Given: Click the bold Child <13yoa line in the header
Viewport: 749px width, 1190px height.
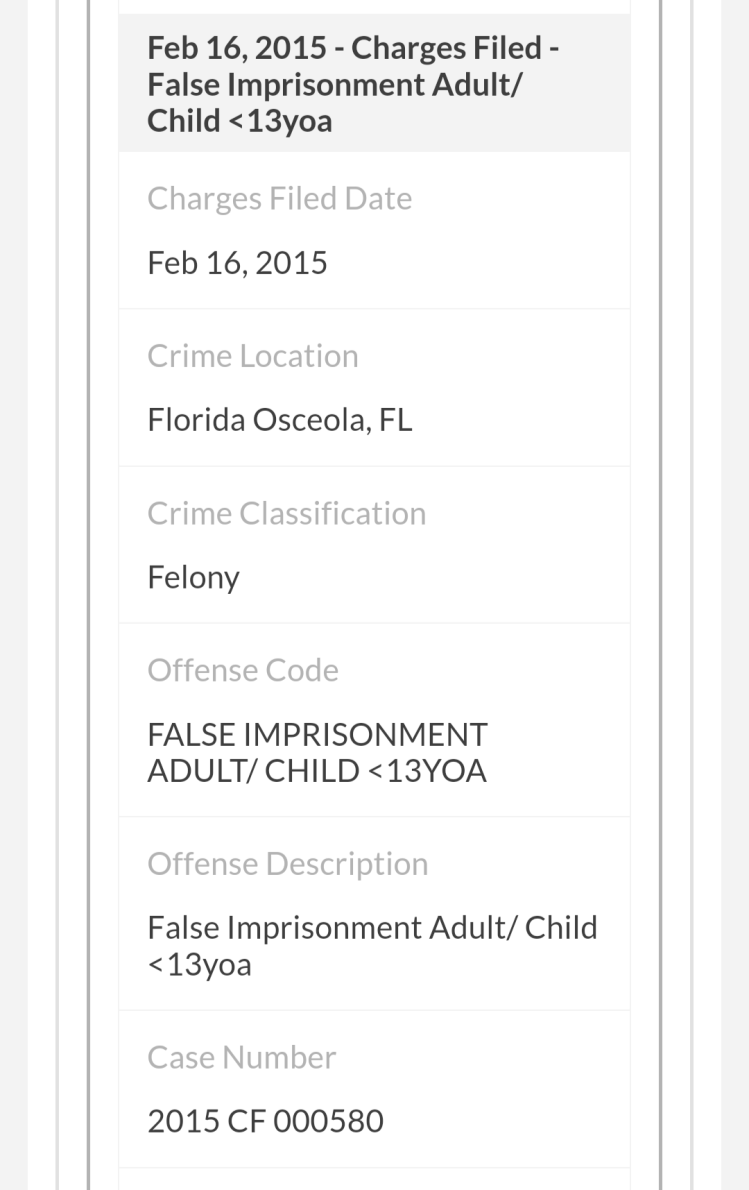Looking at the screenshot, I should click(239, 121).
